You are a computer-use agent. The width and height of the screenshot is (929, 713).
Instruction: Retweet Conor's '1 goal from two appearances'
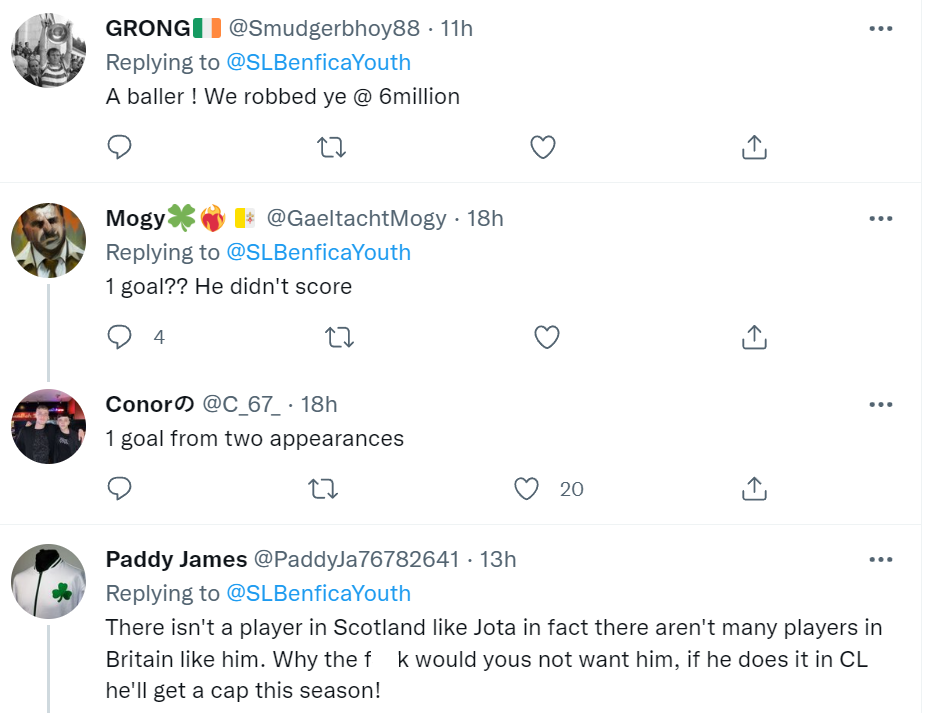point(323,489)
